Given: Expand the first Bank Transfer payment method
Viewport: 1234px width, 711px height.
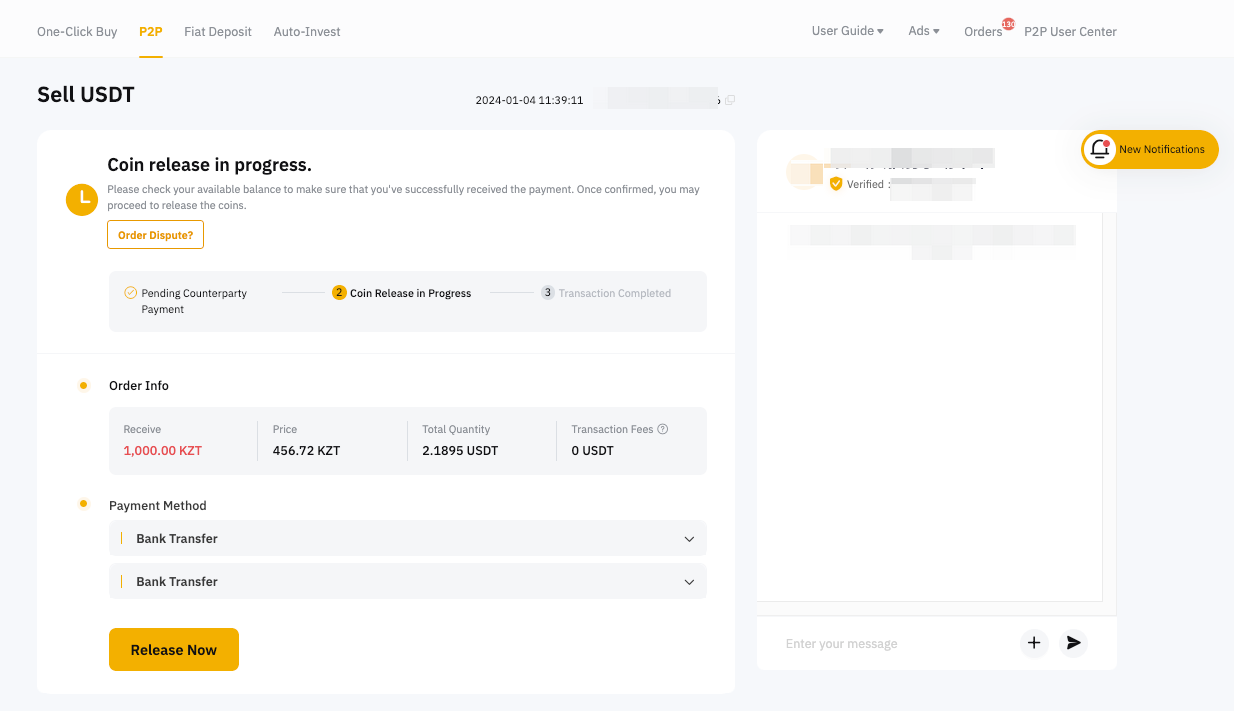Looking at the screenshot, I should pyautogui.click(x=688, y=539).
